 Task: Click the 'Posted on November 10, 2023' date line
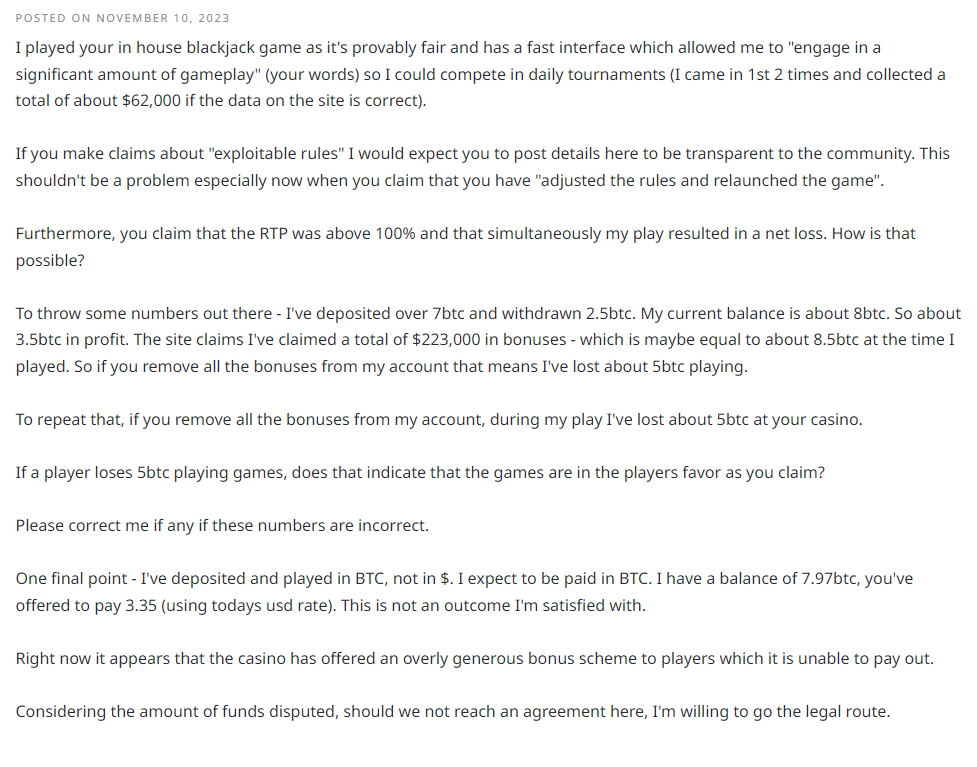122,18
